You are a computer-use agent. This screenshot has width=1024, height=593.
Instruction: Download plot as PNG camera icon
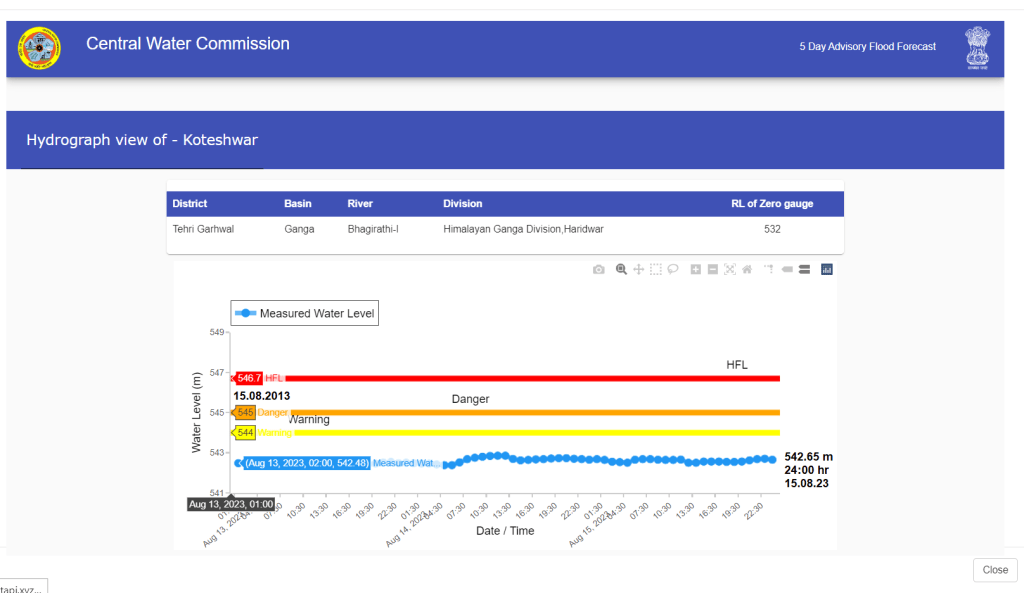point(598,269)
